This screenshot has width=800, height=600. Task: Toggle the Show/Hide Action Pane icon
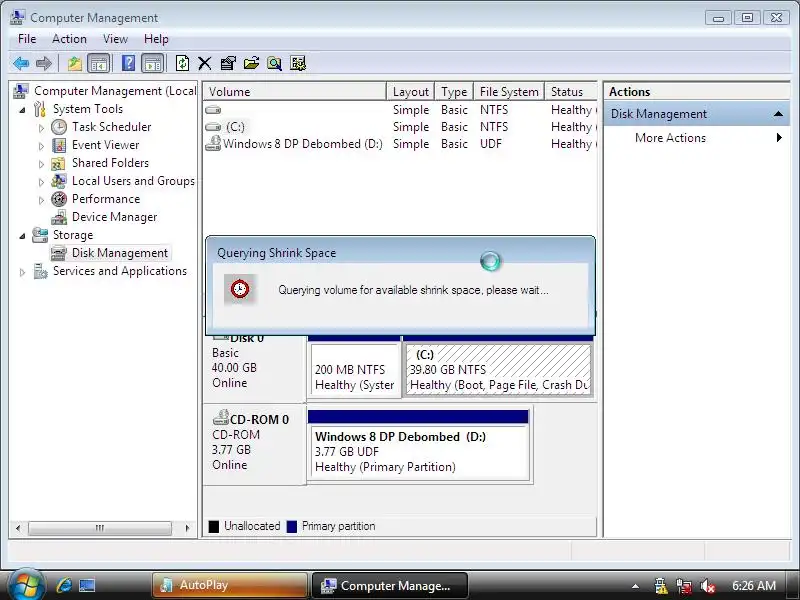point(153,63)
